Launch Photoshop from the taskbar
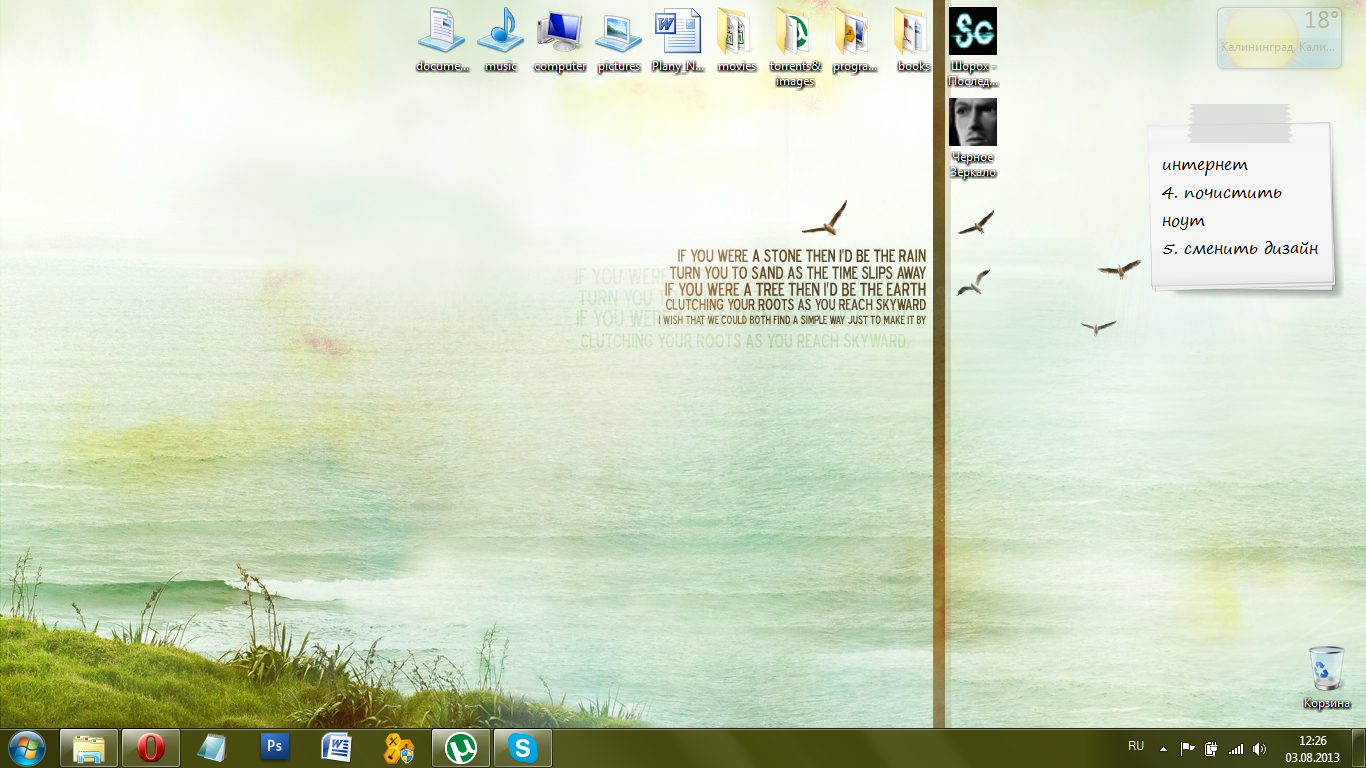1366x768 pixels. click(274, 748)
